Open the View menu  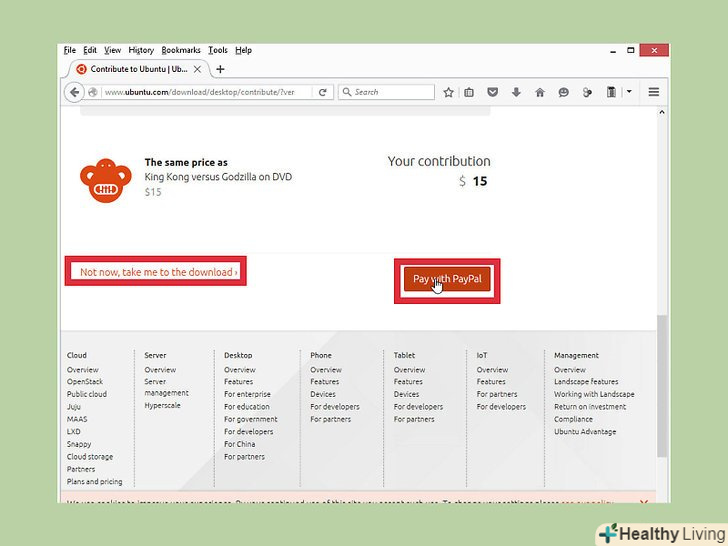tap(112, 50)
